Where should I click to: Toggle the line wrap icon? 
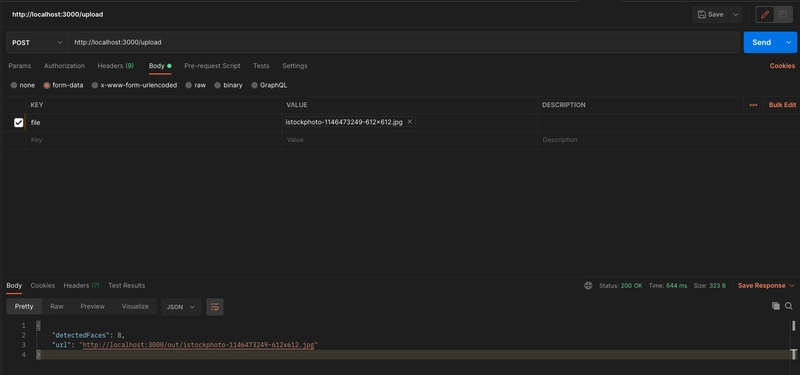215,307
